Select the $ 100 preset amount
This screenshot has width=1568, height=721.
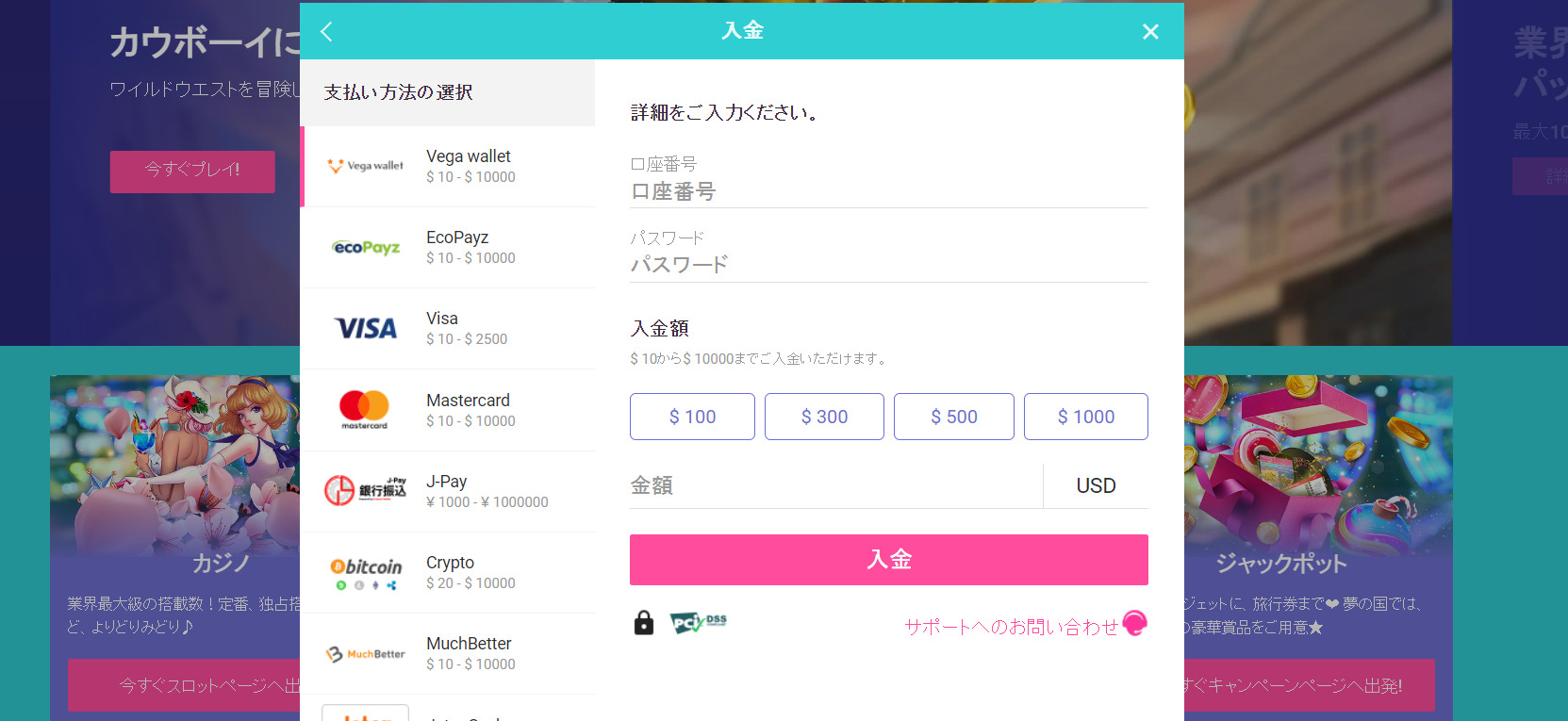[x=692, y=417]
